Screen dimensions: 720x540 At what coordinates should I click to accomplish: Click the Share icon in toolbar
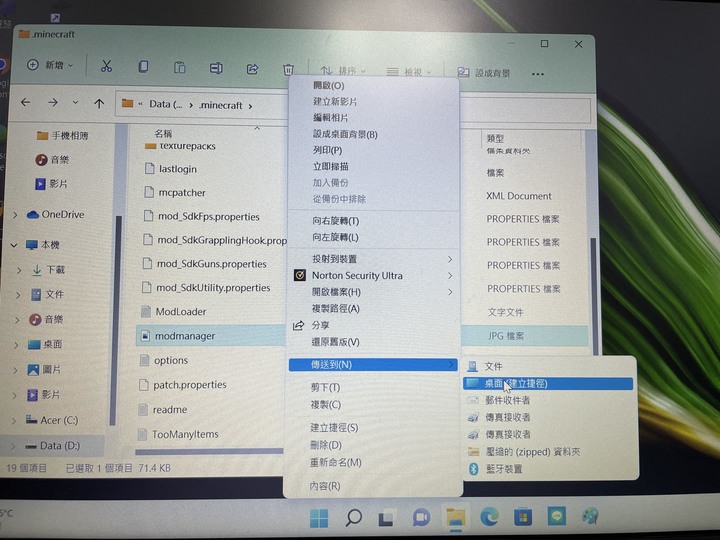[x=252, y=69]
